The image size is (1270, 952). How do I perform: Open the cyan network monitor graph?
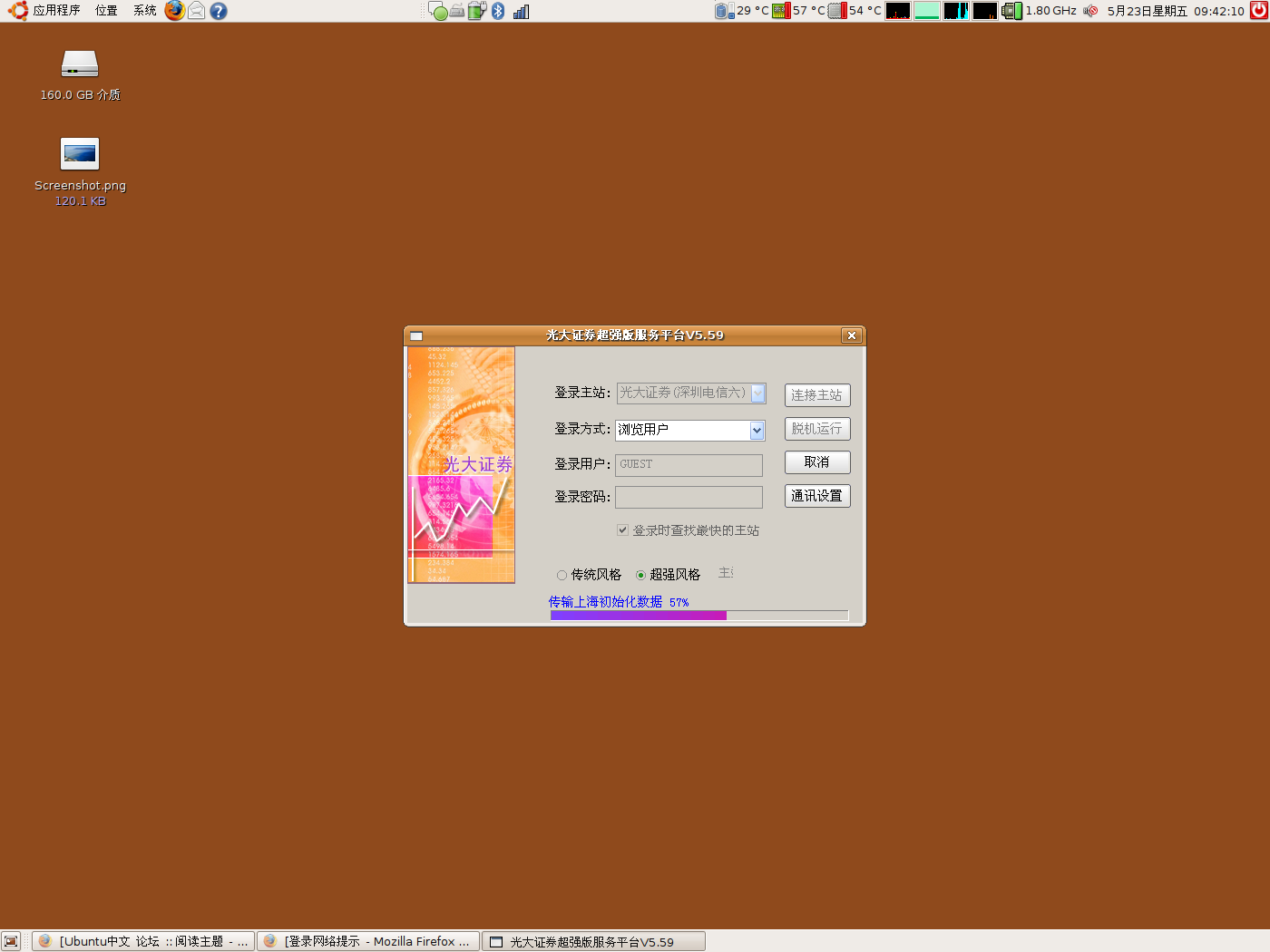click(956, 11)
